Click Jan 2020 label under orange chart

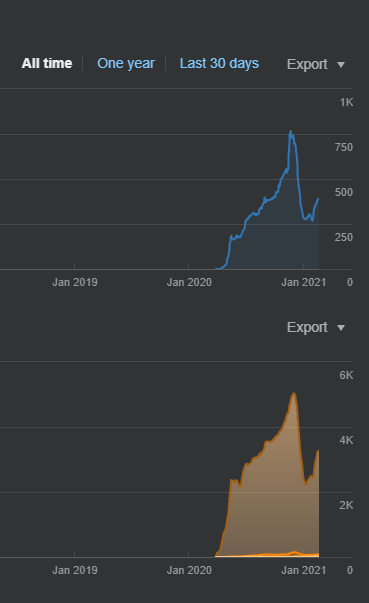189,570
